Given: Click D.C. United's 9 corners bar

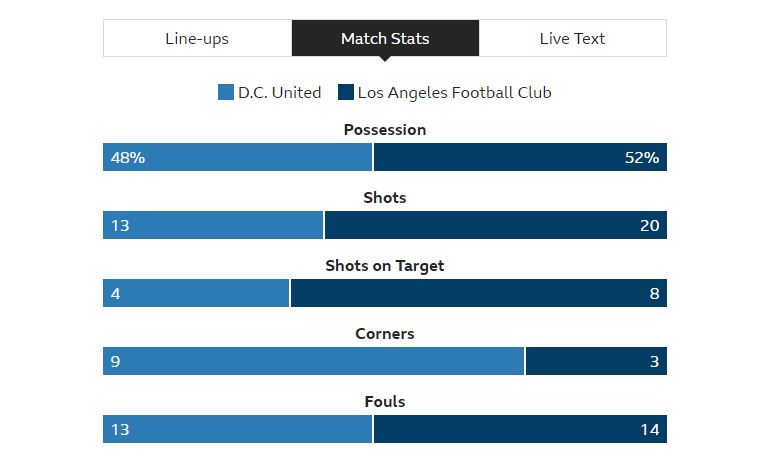Looking at the screenshot, I should (313, 361).
